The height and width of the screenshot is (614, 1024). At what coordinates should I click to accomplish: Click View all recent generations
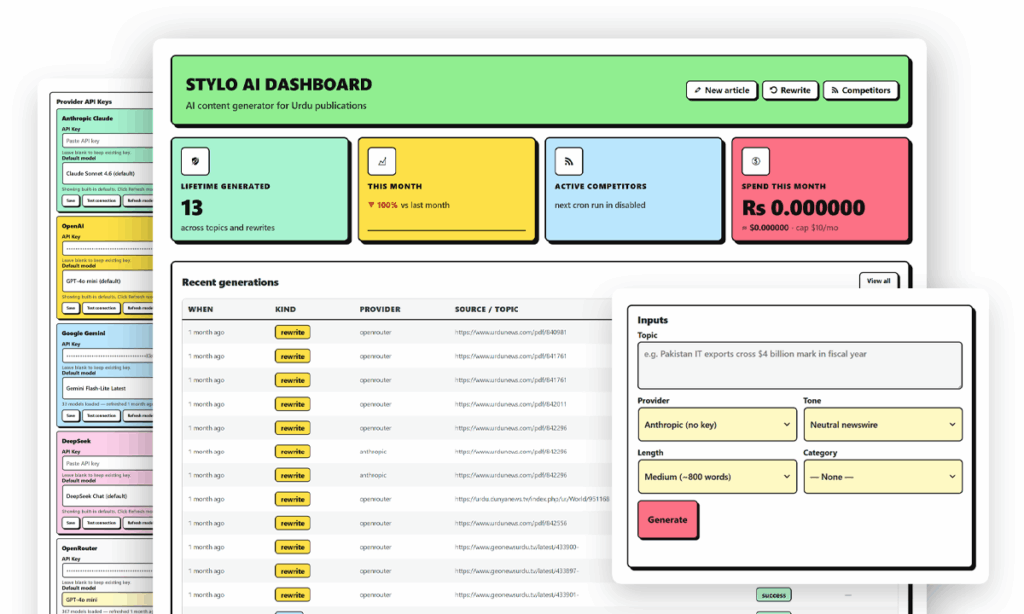pos(878,281)
